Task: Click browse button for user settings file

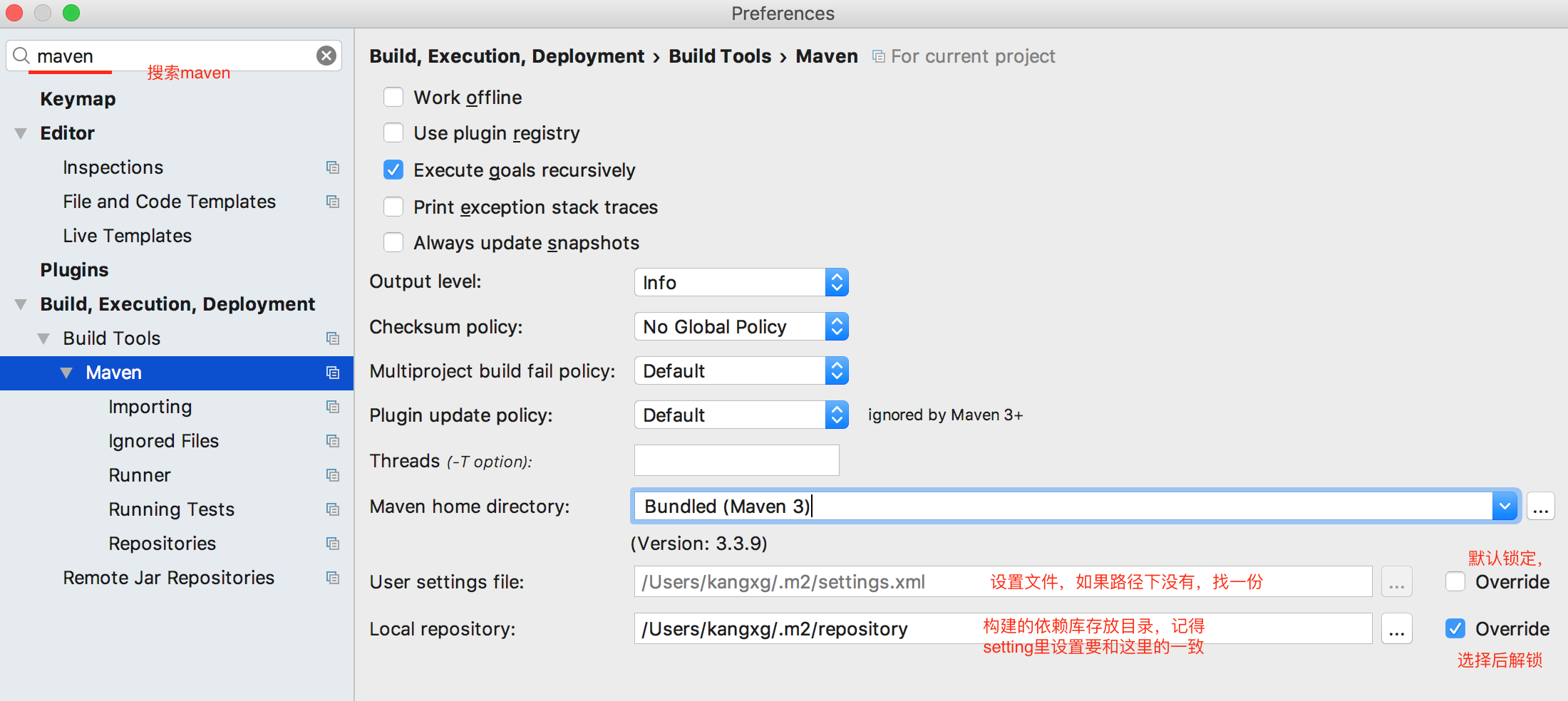Action: (x=1396, y=581)
